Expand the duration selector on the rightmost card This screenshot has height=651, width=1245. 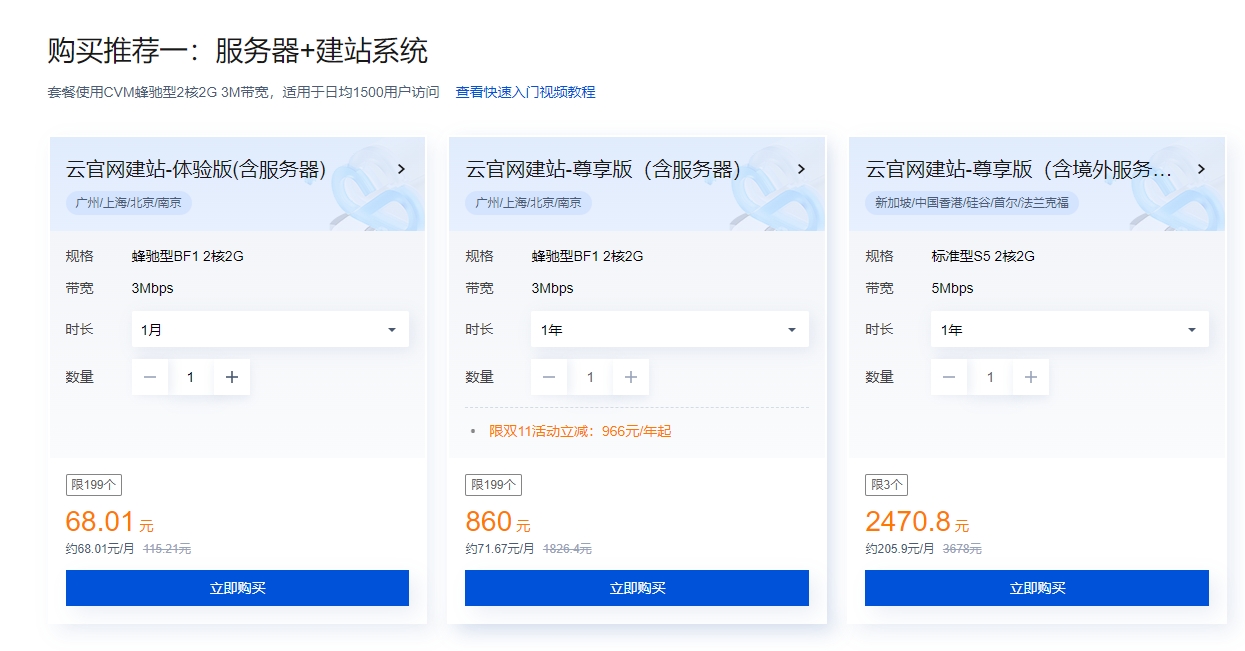(1069, 329)
